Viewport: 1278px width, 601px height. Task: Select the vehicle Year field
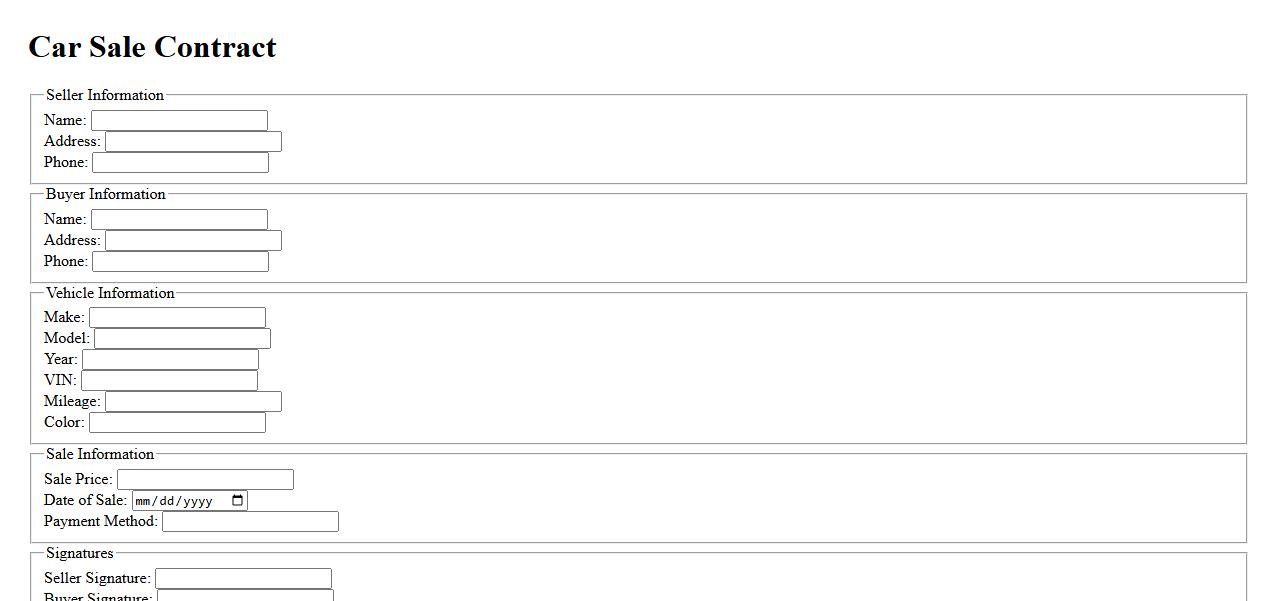(x=170, y=360)
